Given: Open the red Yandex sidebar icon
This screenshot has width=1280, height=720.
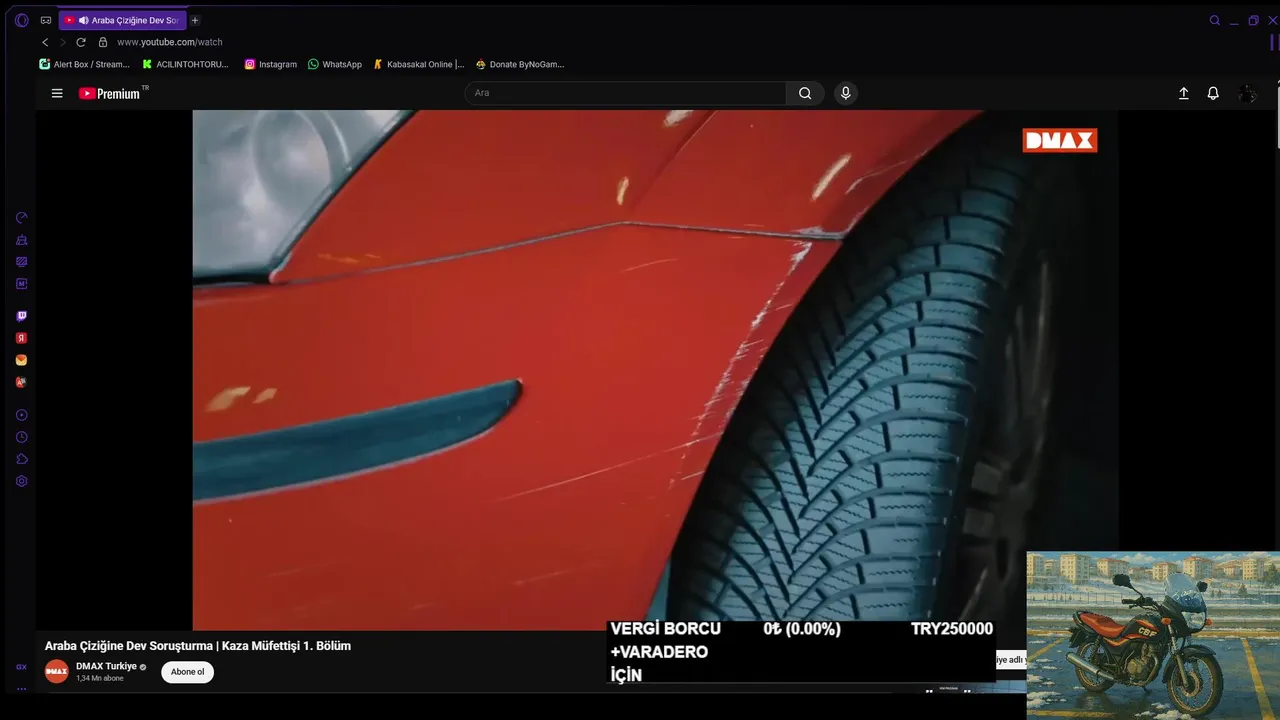Looking at the screenshot, I should point(21,338).
